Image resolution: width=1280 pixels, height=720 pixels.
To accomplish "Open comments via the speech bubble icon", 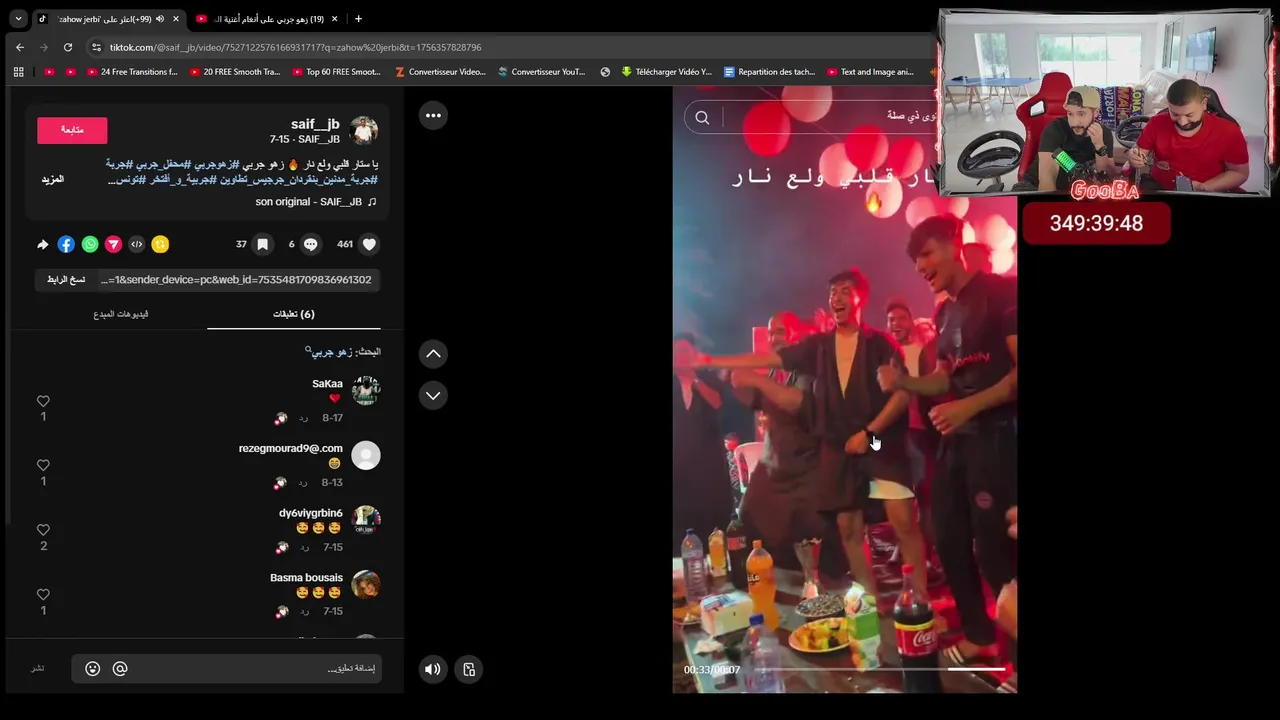I will click(x=310, y=244).
